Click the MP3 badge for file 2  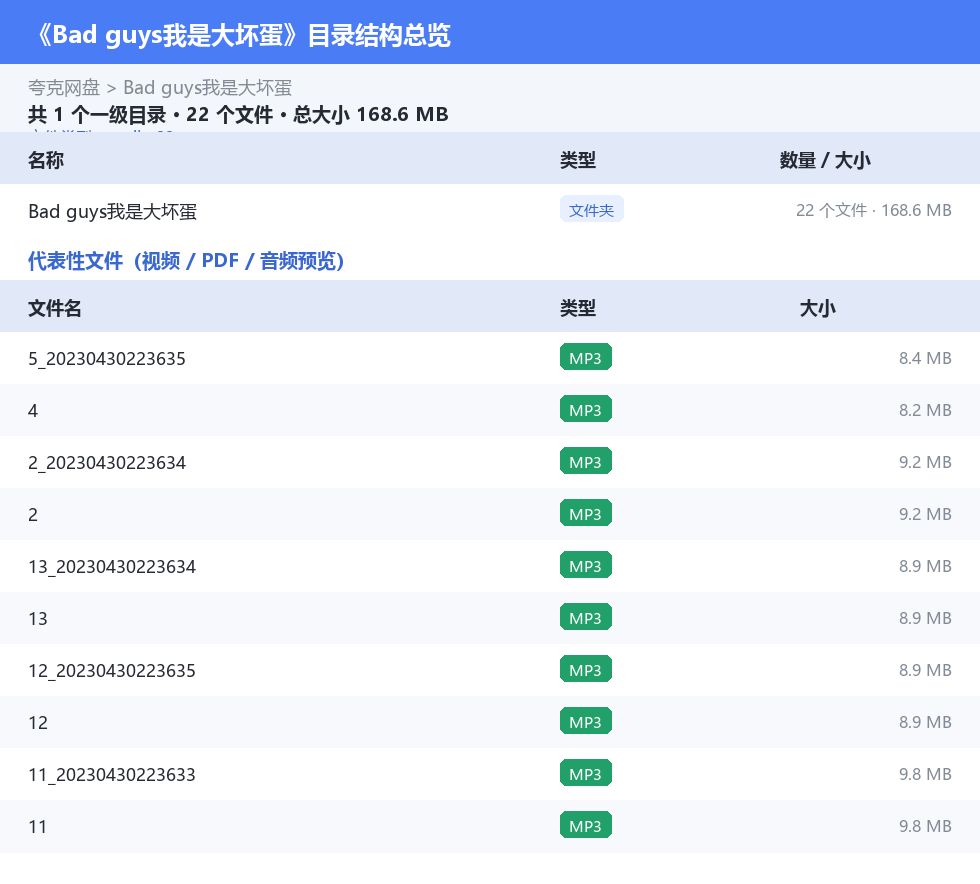[586, 513]
